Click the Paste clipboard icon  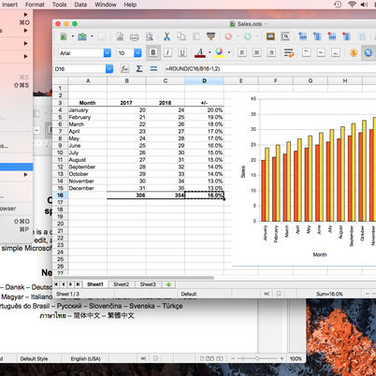196,36
